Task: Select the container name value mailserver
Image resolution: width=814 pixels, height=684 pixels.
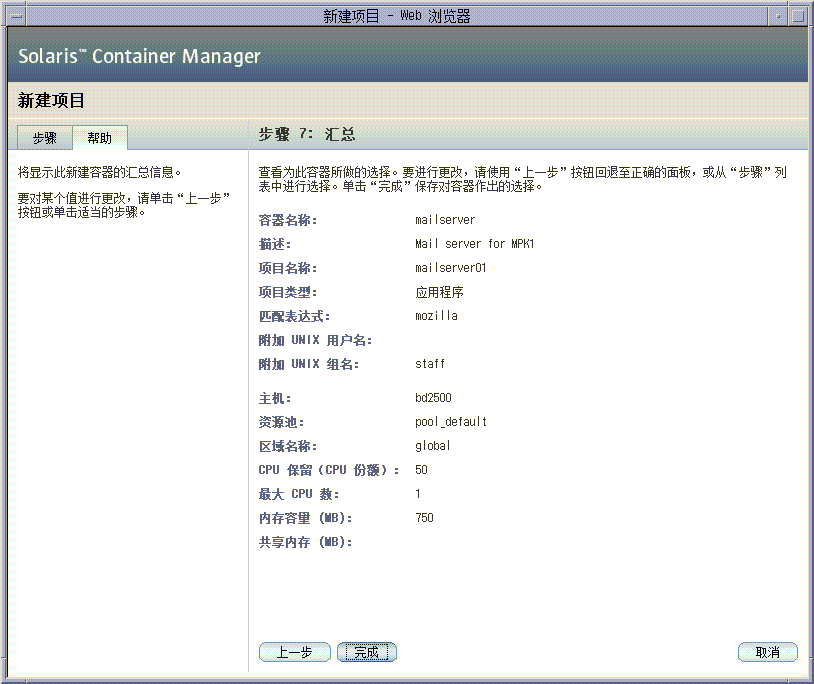Action: (x=445, y=220)
